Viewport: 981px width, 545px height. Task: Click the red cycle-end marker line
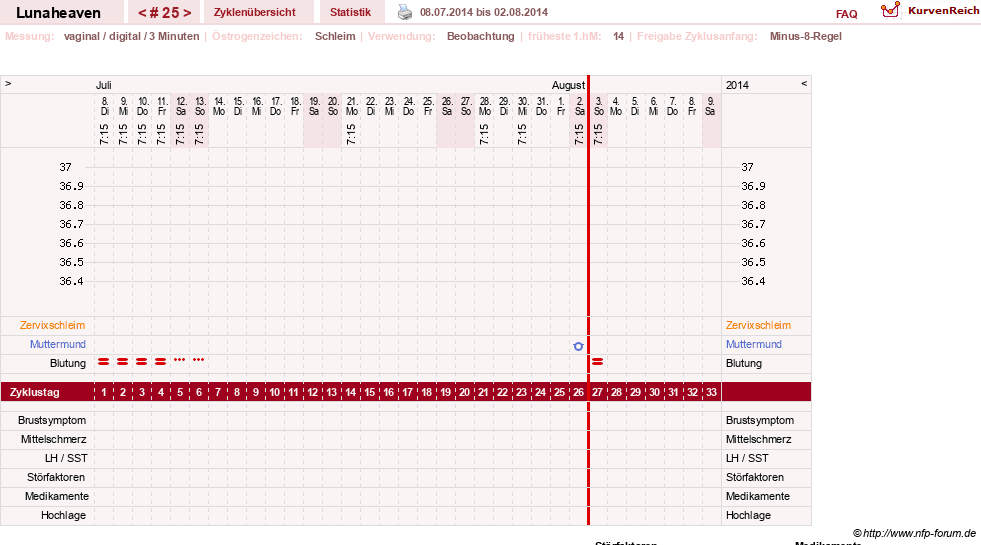(x=588, y=300)
